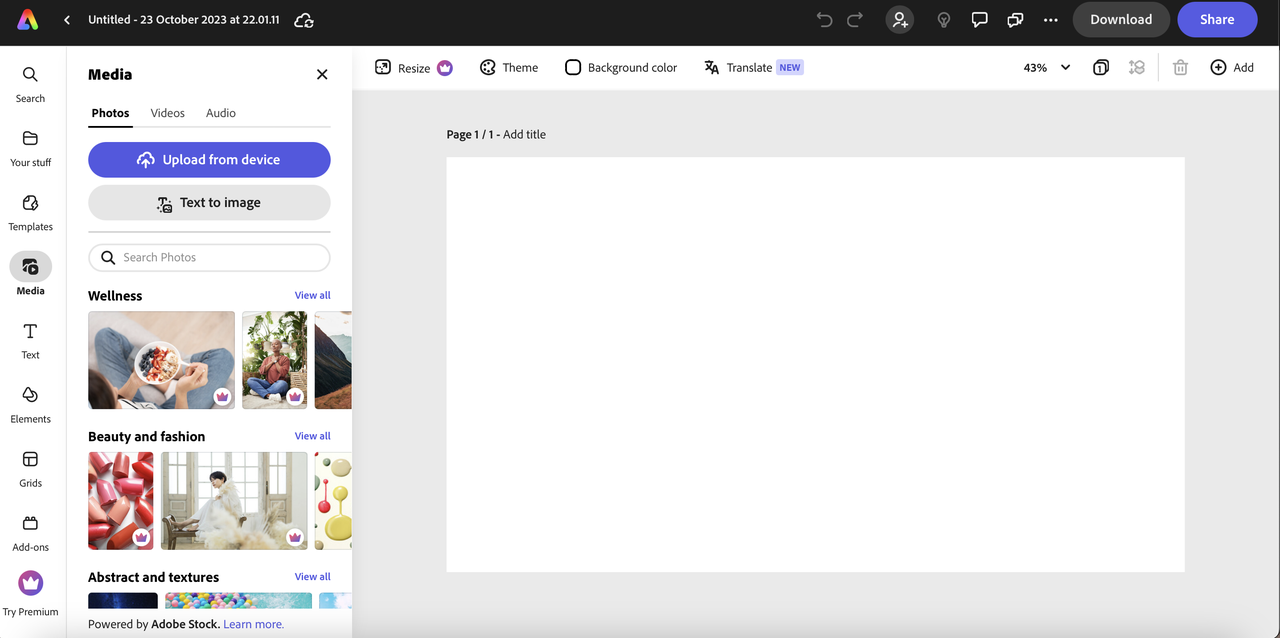Open the three-dot more options menu
This screenshot has width=1280, height=638.
click(x=1050, y=20)
